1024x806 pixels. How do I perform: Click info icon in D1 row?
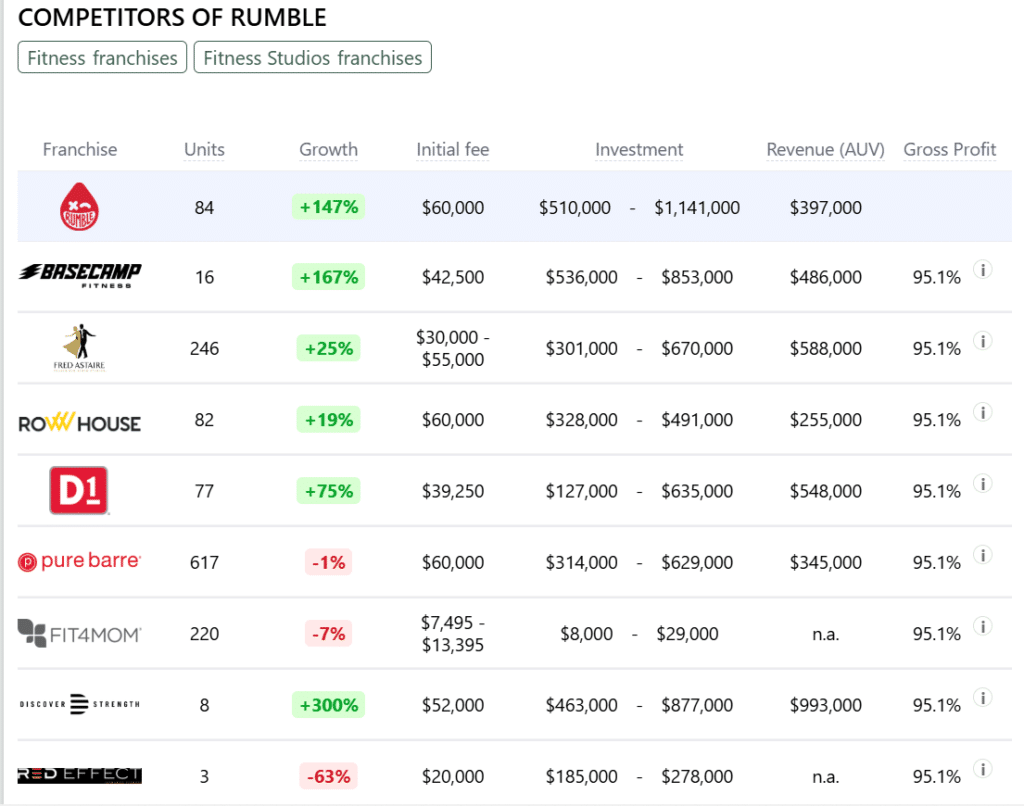[x=983, y=483]
